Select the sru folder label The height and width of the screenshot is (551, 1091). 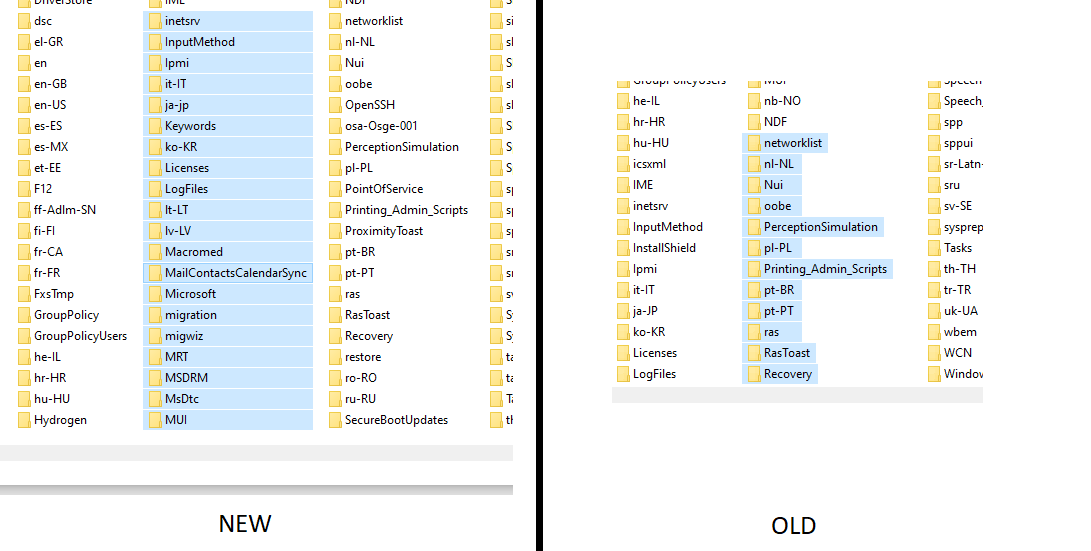(952, 185)
